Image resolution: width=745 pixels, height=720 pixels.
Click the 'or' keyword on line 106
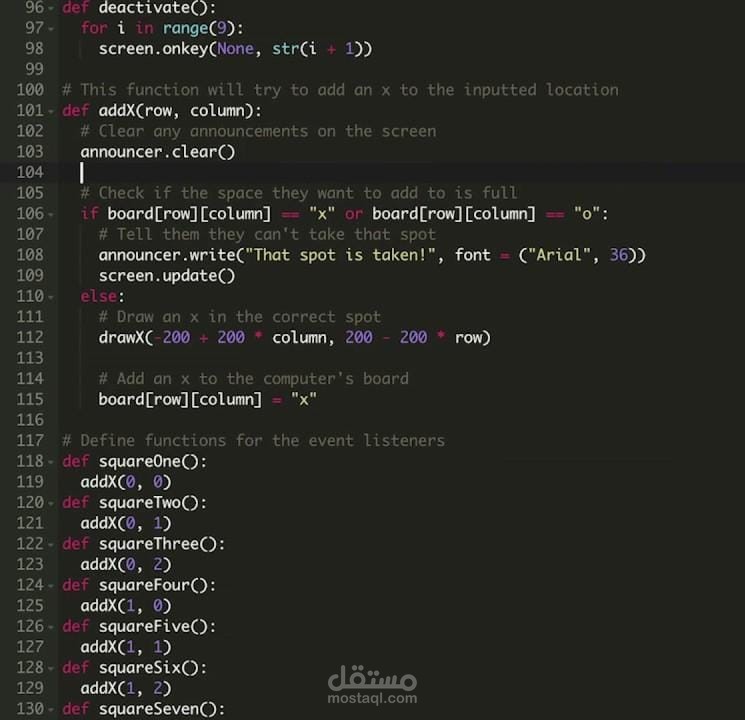coord(353,214)
